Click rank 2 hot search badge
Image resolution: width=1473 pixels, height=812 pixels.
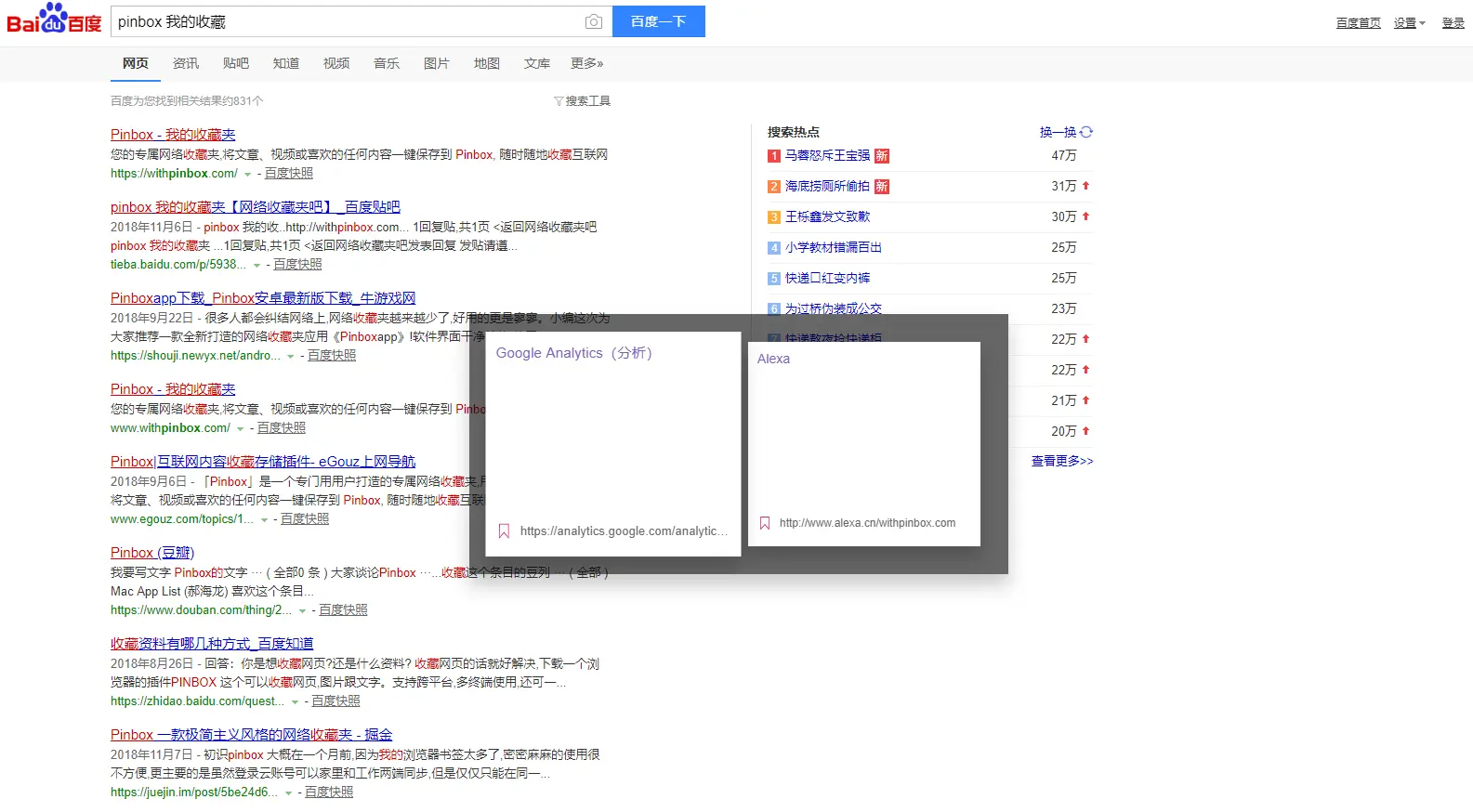click(774, 187)
